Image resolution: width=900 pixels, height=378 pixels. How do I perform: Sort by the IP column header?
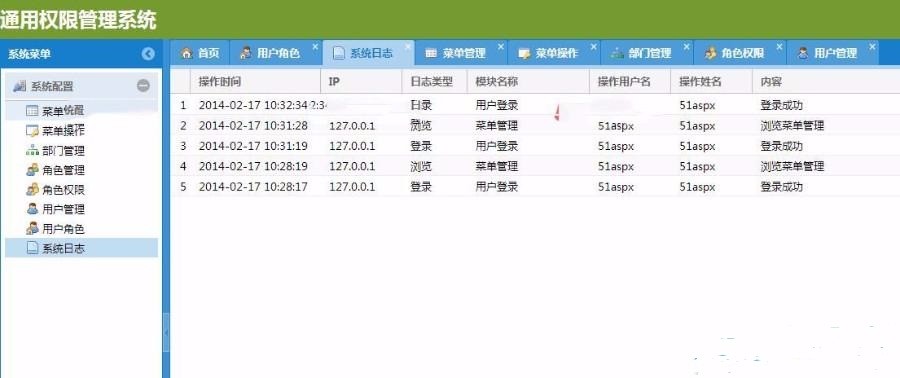tap(361, 81)
